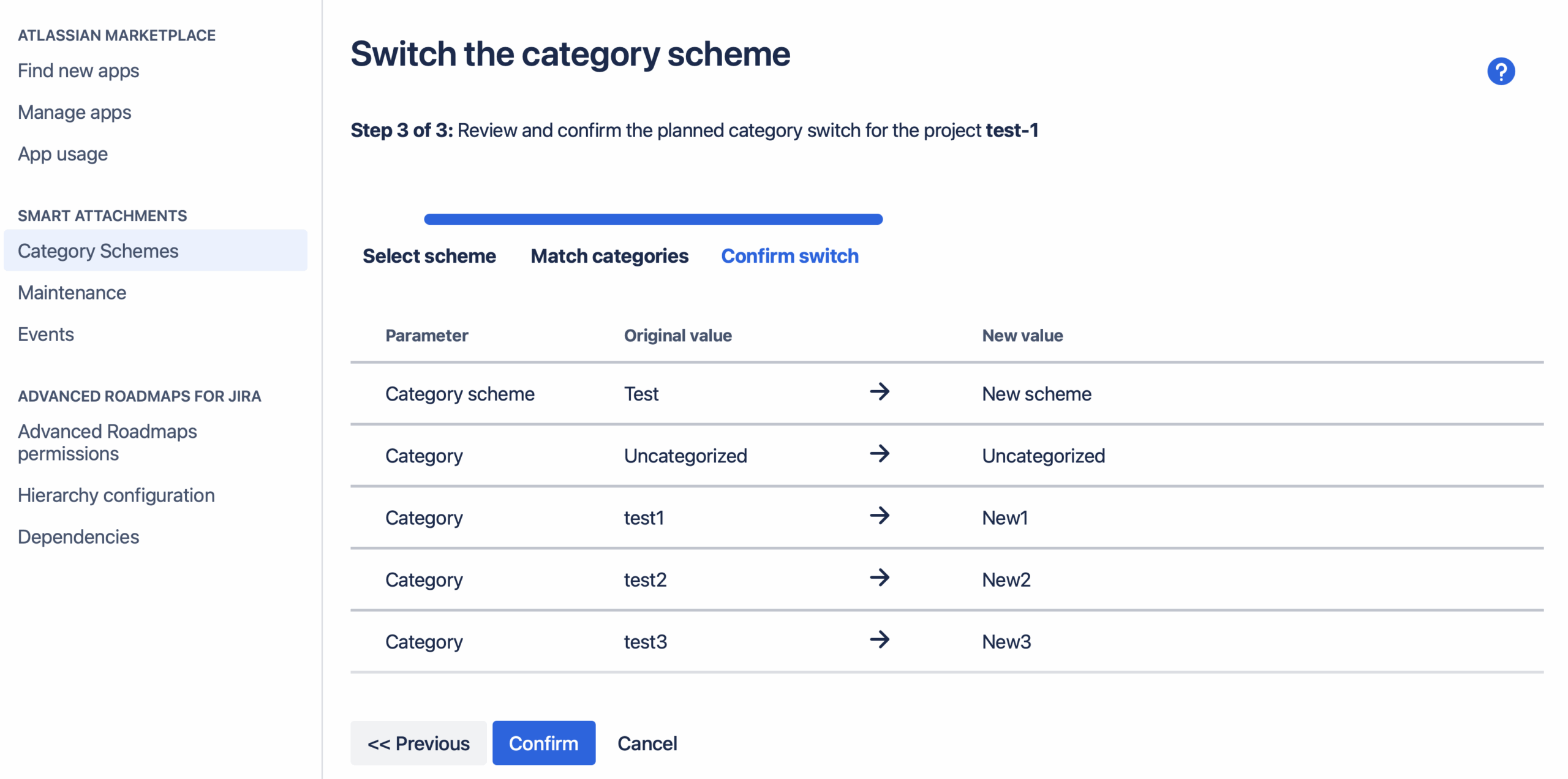Open Find new apps in sidebar
Image resolution: width=1568 pixels, height=779 pixels.
click(78, 71)
